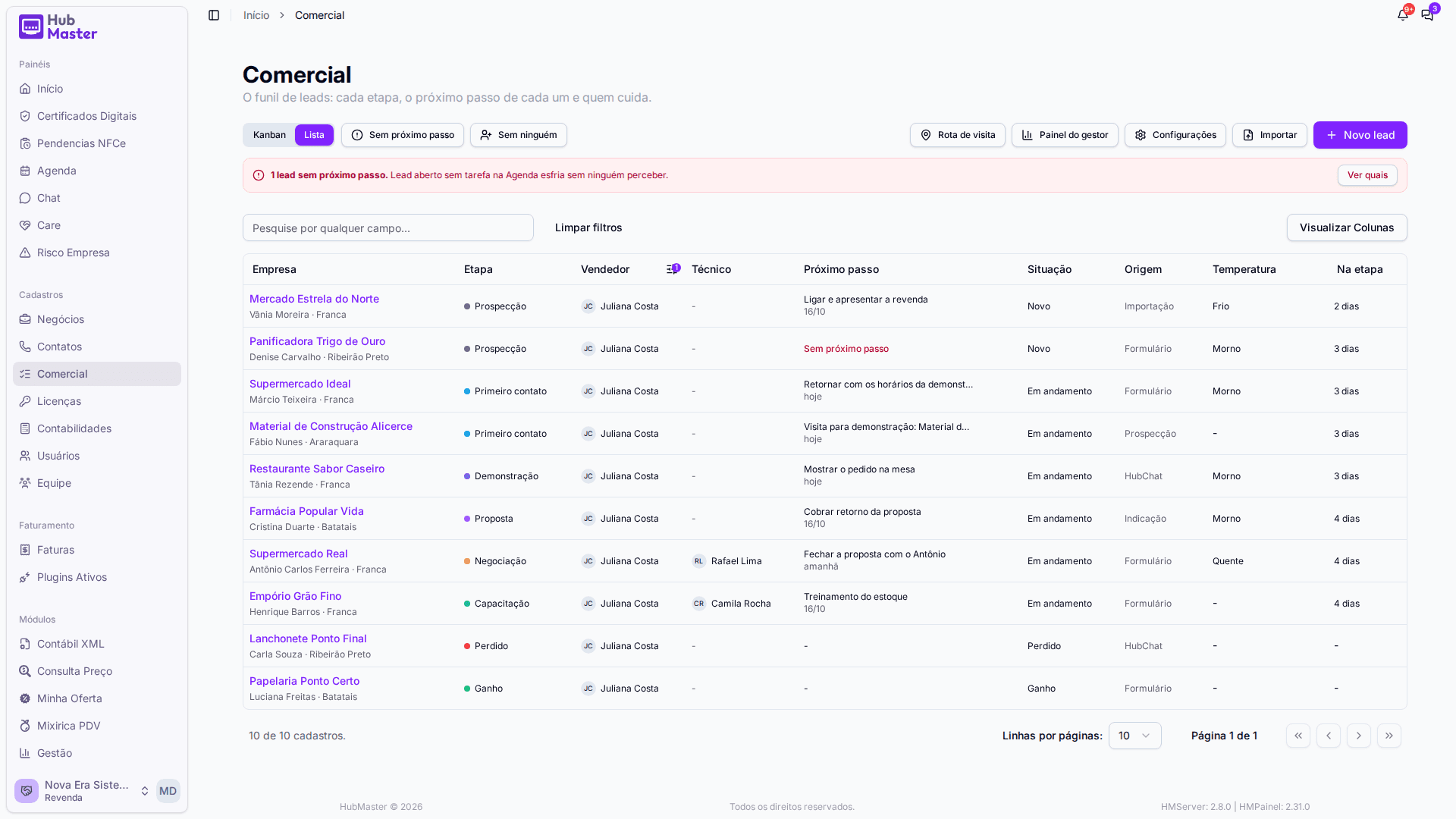The height and width of the screenshot is (819, 1456).
Task: Click the Início breadcrumb
Action: (256, 15)
